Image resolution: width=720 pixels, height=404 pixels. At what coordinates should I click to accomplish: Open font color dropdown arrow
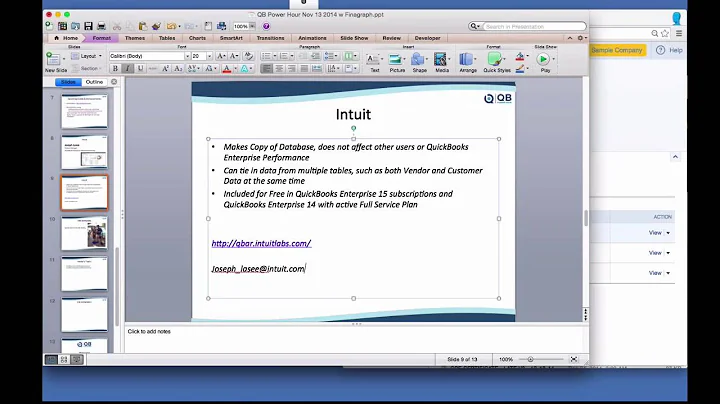tap(236, 69)
